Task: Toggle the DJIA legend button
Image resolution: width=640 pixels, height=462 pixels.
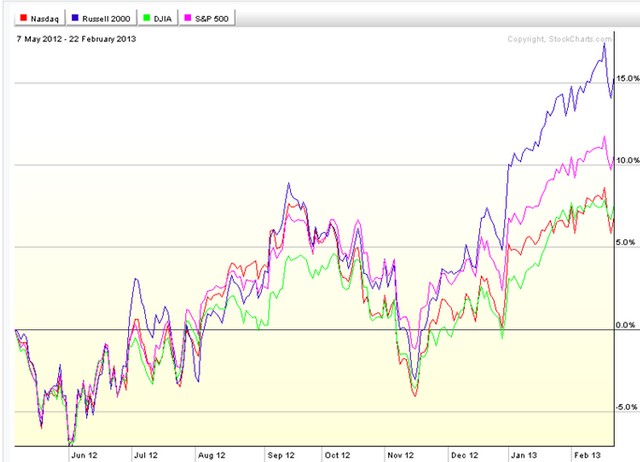Action: [x=158, y=18]
